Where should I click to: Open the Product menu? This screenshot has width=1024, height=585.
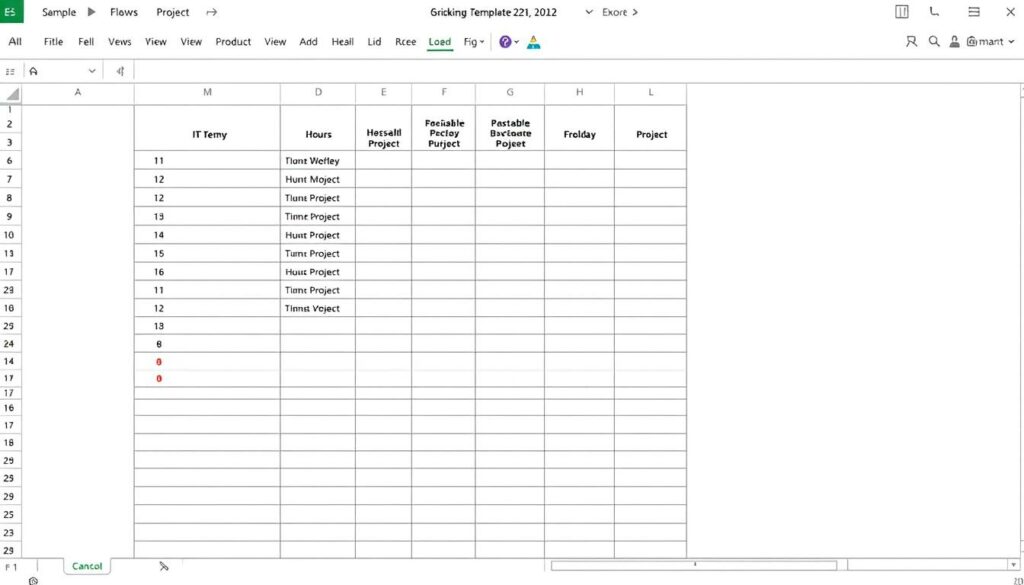pyautogui.click(x=233, y=42)
